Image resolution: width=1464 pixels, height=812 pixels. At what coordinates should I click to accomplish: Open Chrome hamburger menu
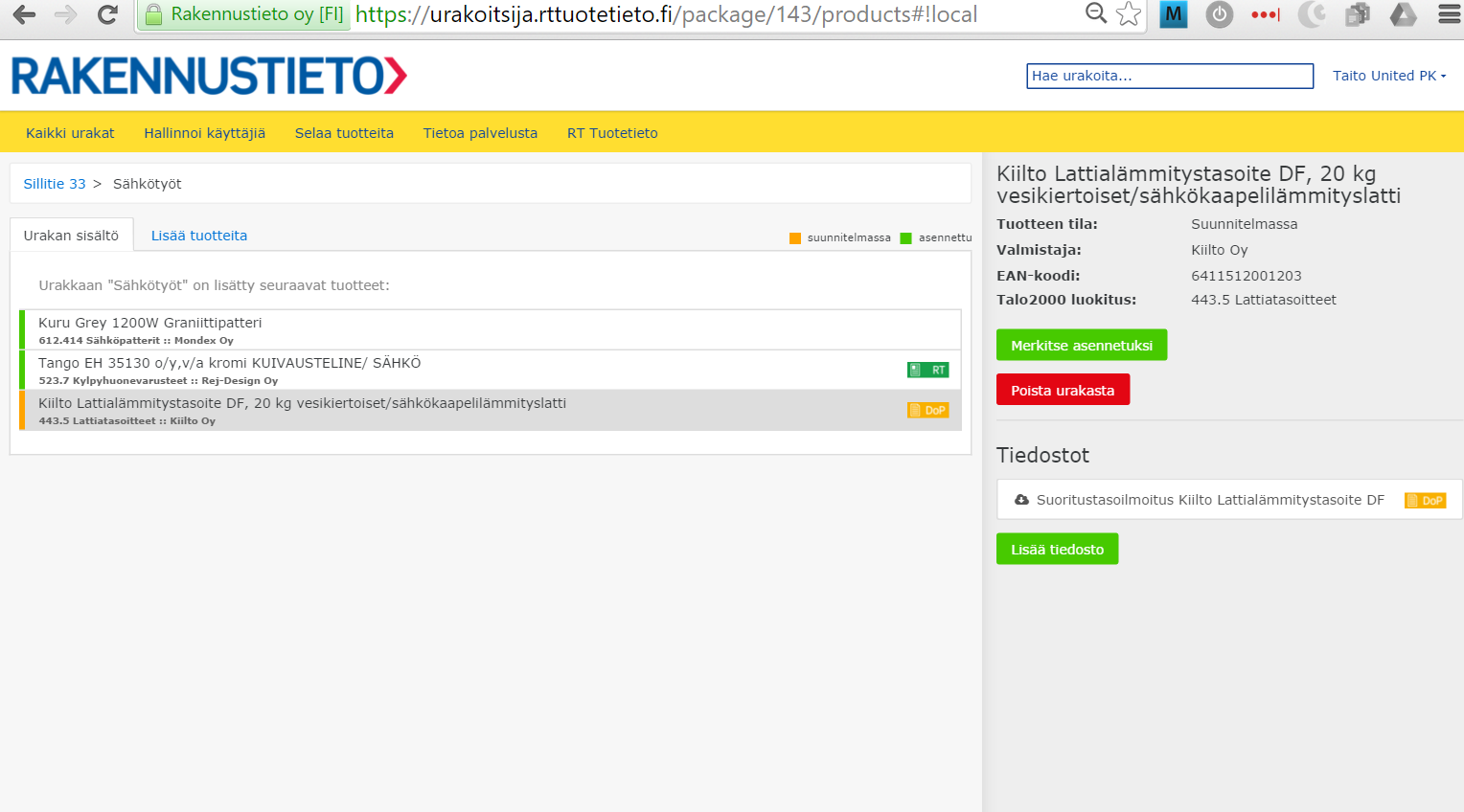click(x=1450, y=14)
